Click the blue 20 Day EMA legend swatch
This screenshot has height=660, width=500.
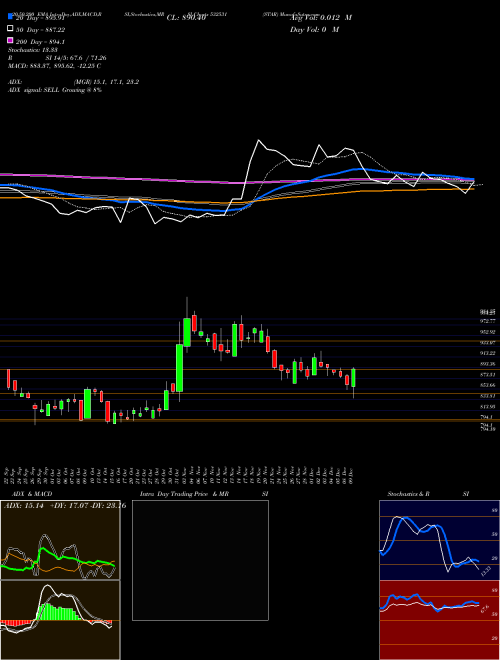coord(11,17)
